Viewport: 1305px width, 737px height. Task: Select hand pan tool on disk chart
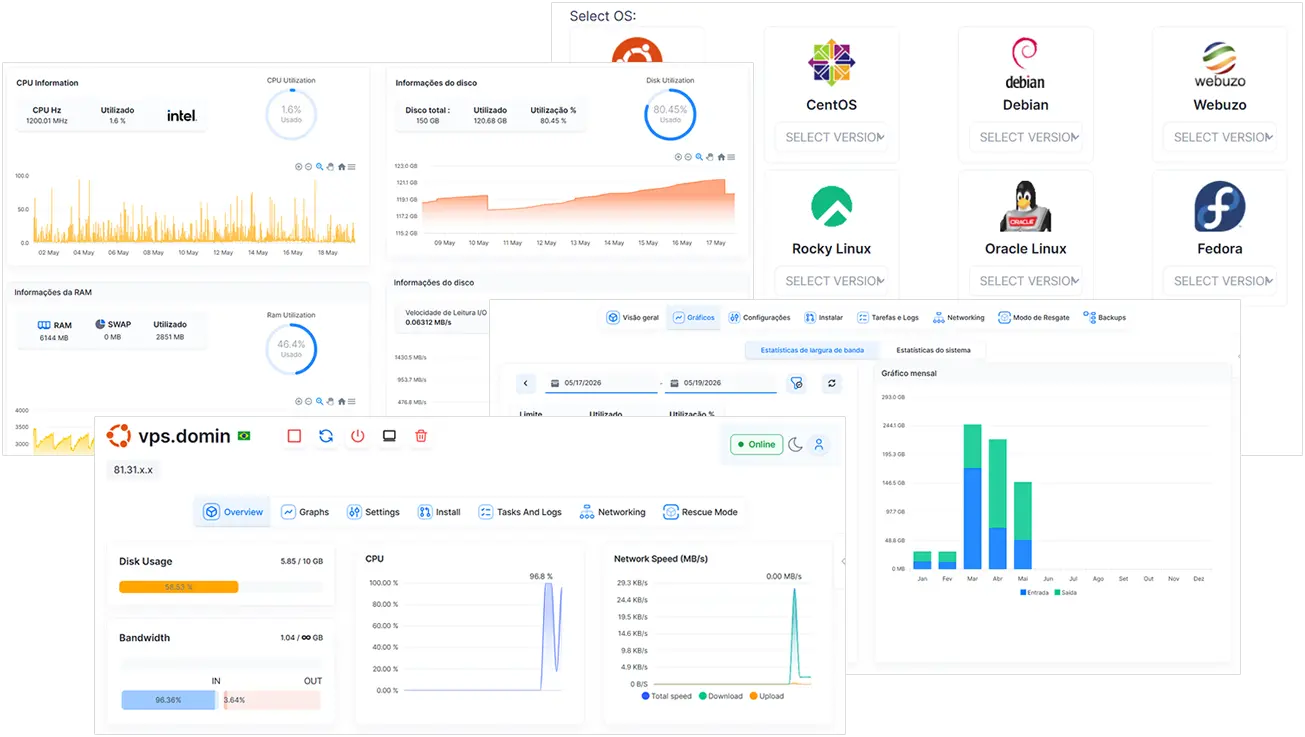(x=710, y=157)
